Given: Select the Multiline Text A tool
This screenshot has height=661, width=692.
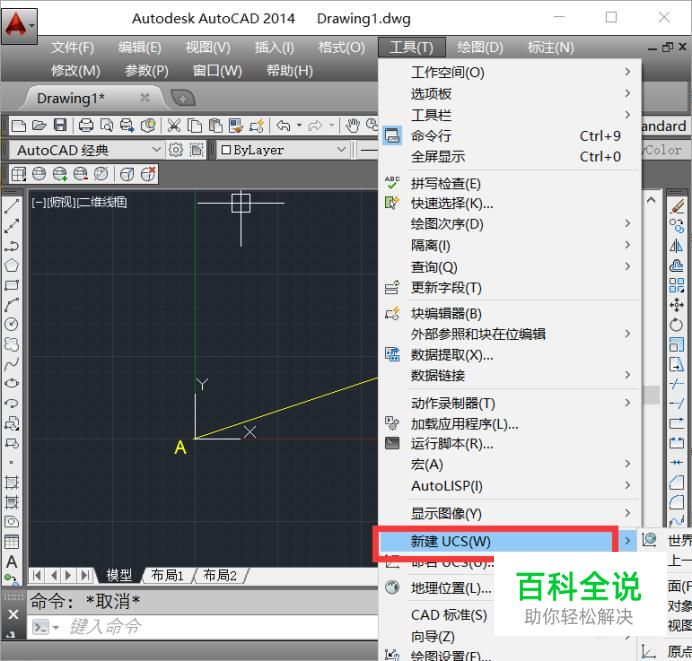Looking at the screenshot, I should 11,562.
